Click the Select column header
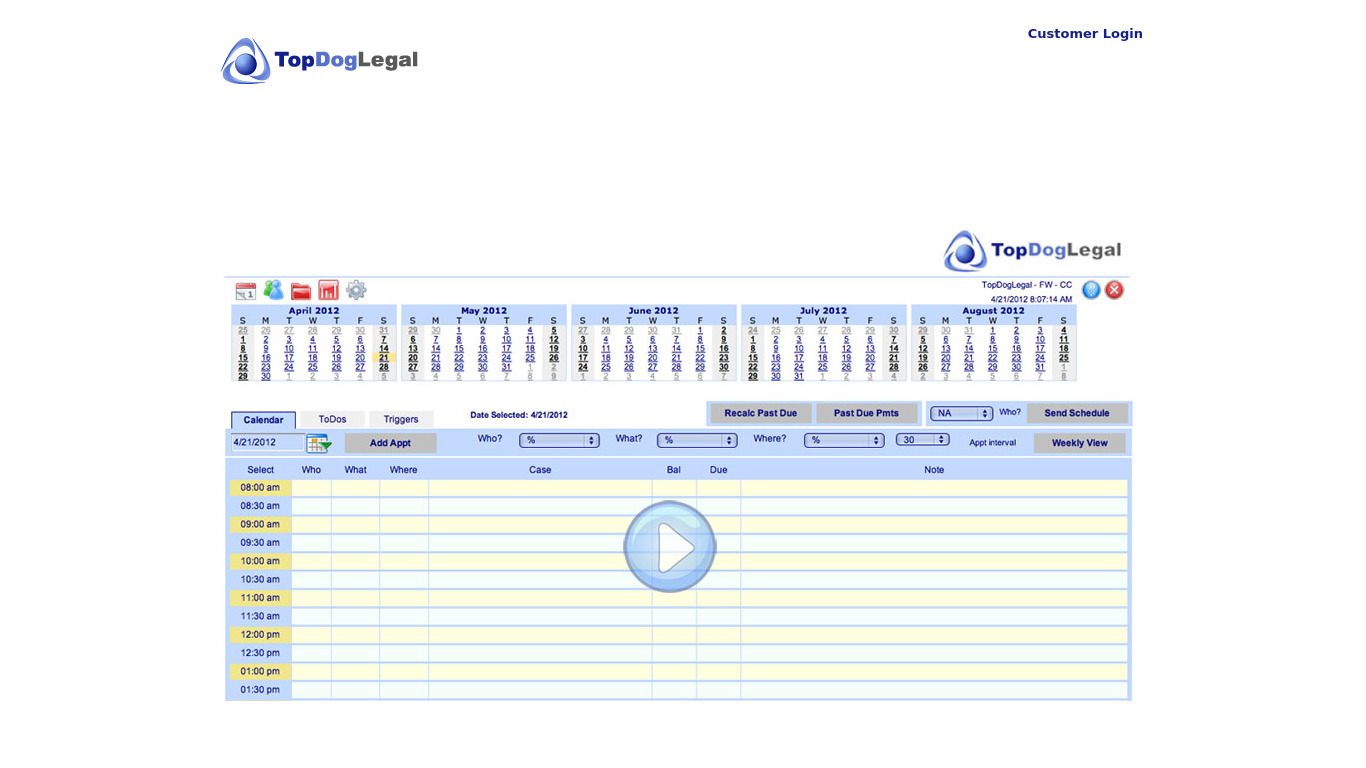The image size is (1366, 768). tap(261, 470)
